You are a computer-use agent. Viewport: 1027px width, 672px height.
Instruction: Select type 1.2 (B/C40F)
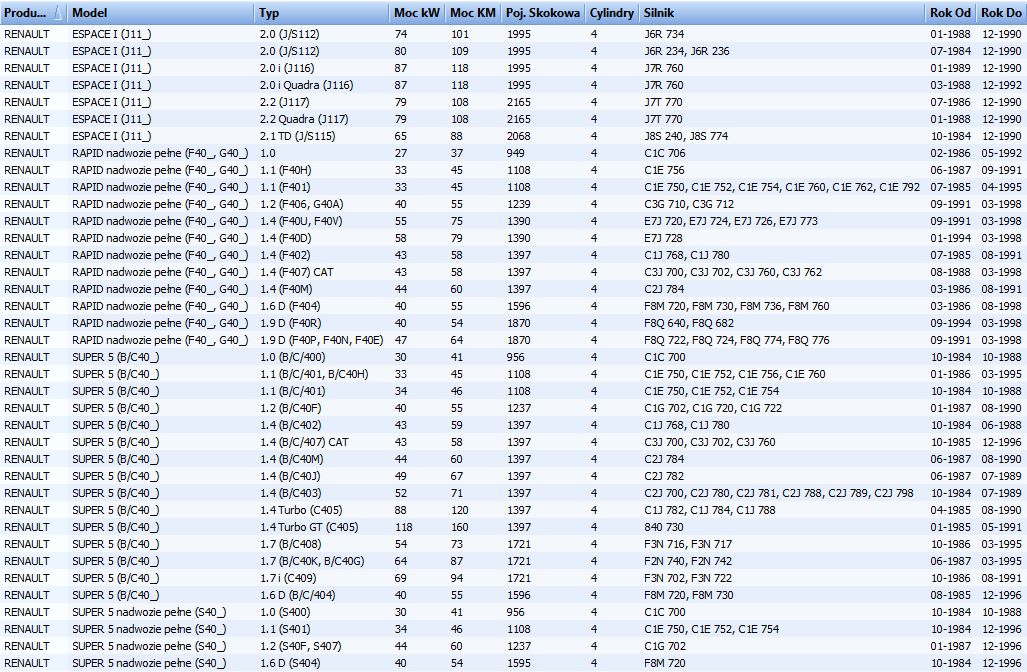pos(291,409)
